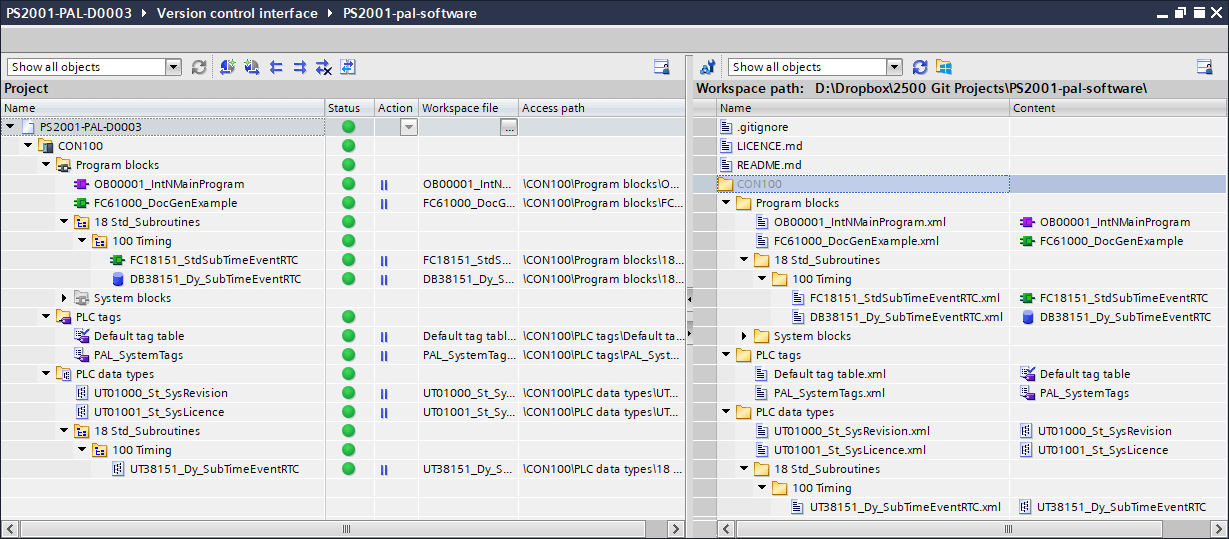Open workspace Show all objects filter dropdown

click(894, 67)
